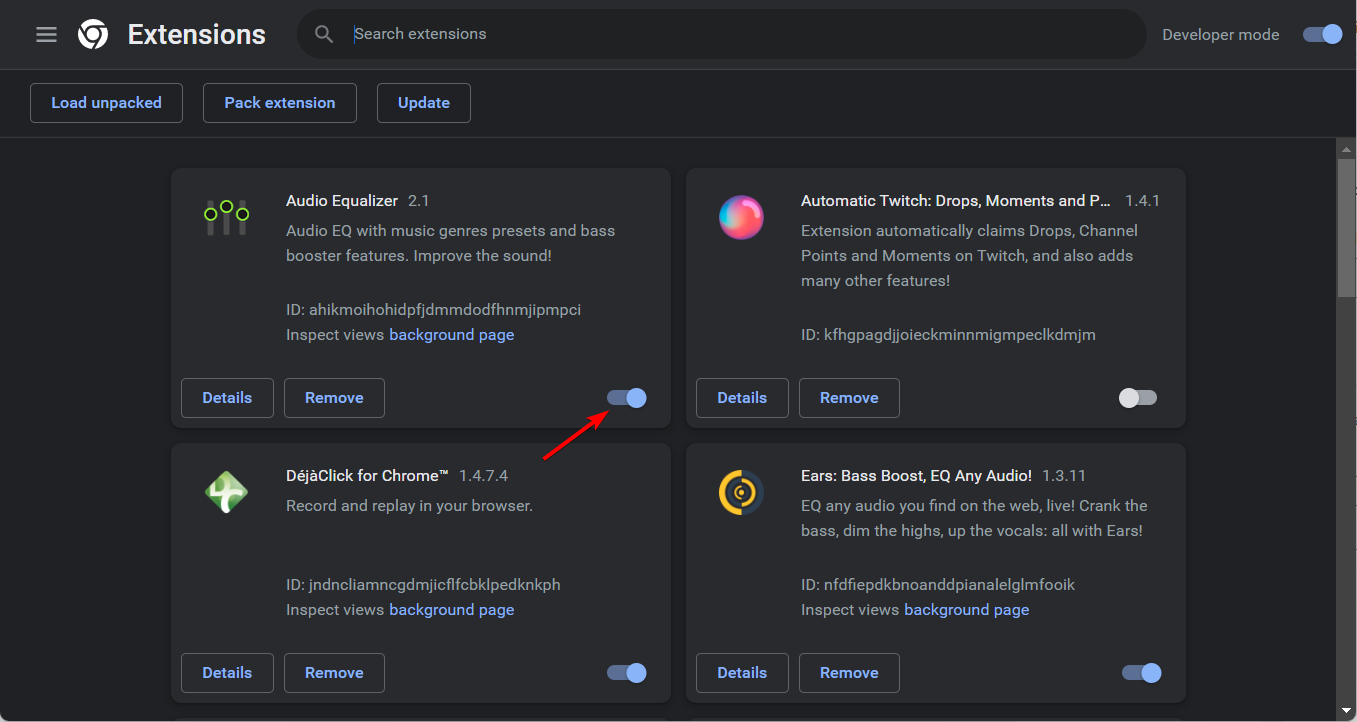Remove the Automatic Twitch extension
Screen dimensions: 1357x722
[849, 398]
